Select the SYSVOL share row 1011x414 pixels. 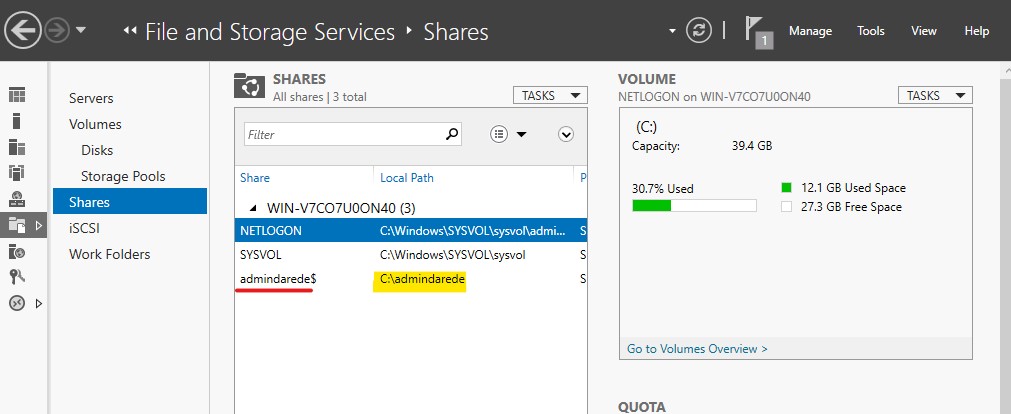coord(411,255)
